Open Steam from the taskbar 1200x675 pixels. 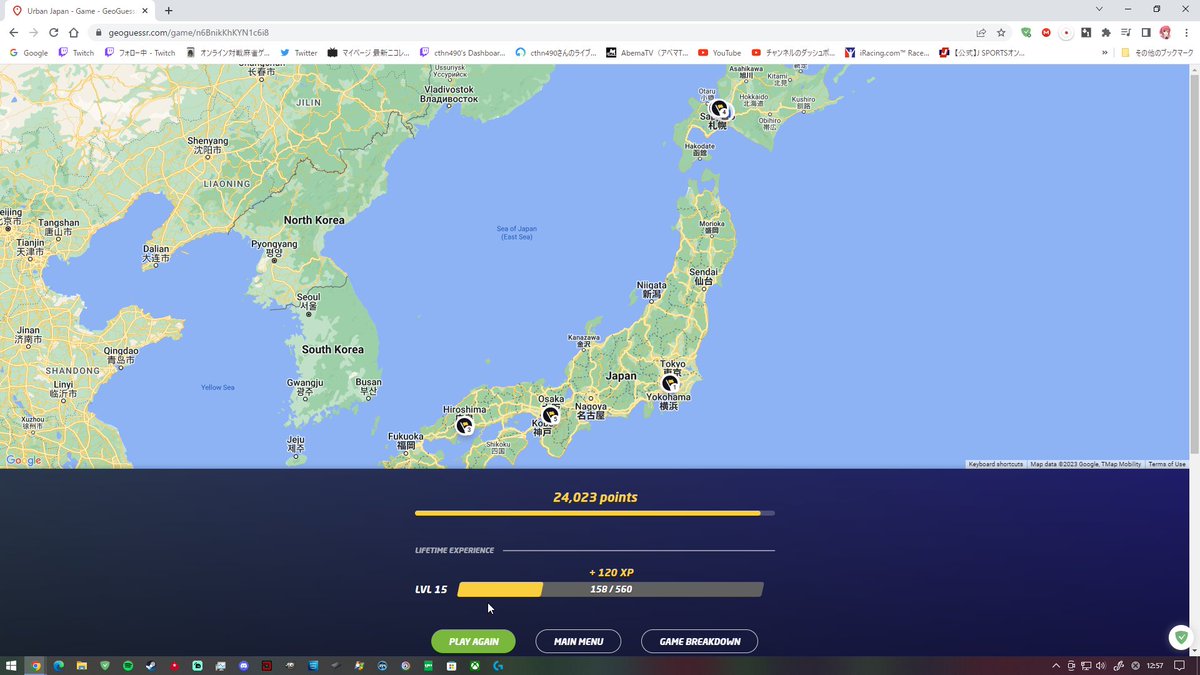[x=151, y=665]
